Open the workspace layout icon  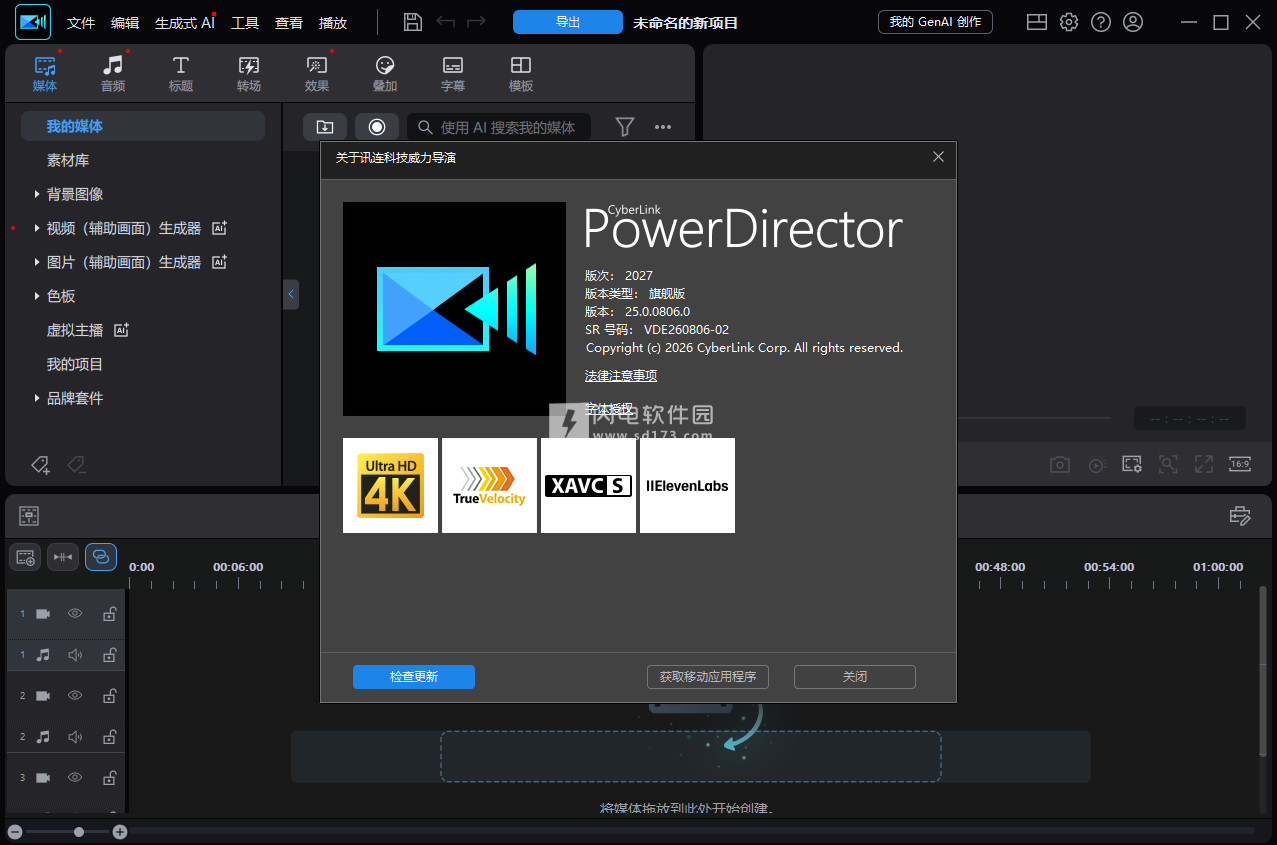[1037, 22]
